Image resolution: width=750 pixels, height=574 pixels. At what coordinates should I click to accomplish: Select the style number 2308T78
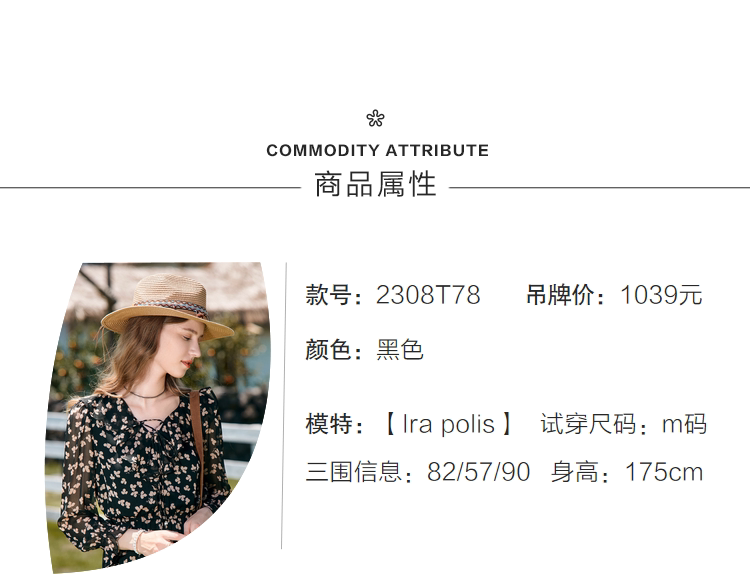(x=428, y=296)
